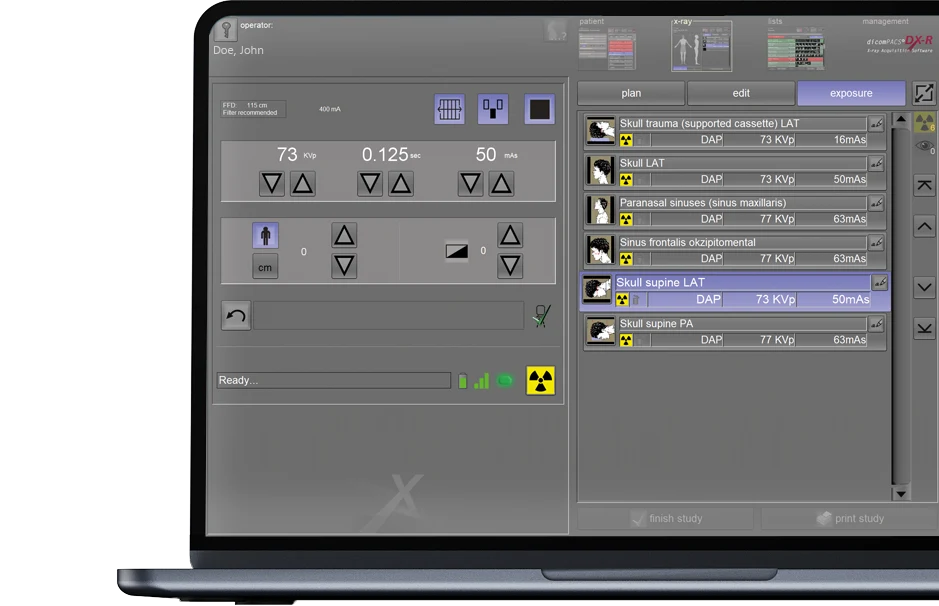
Task: Click the print study button
Action: (x=849, y=519)
